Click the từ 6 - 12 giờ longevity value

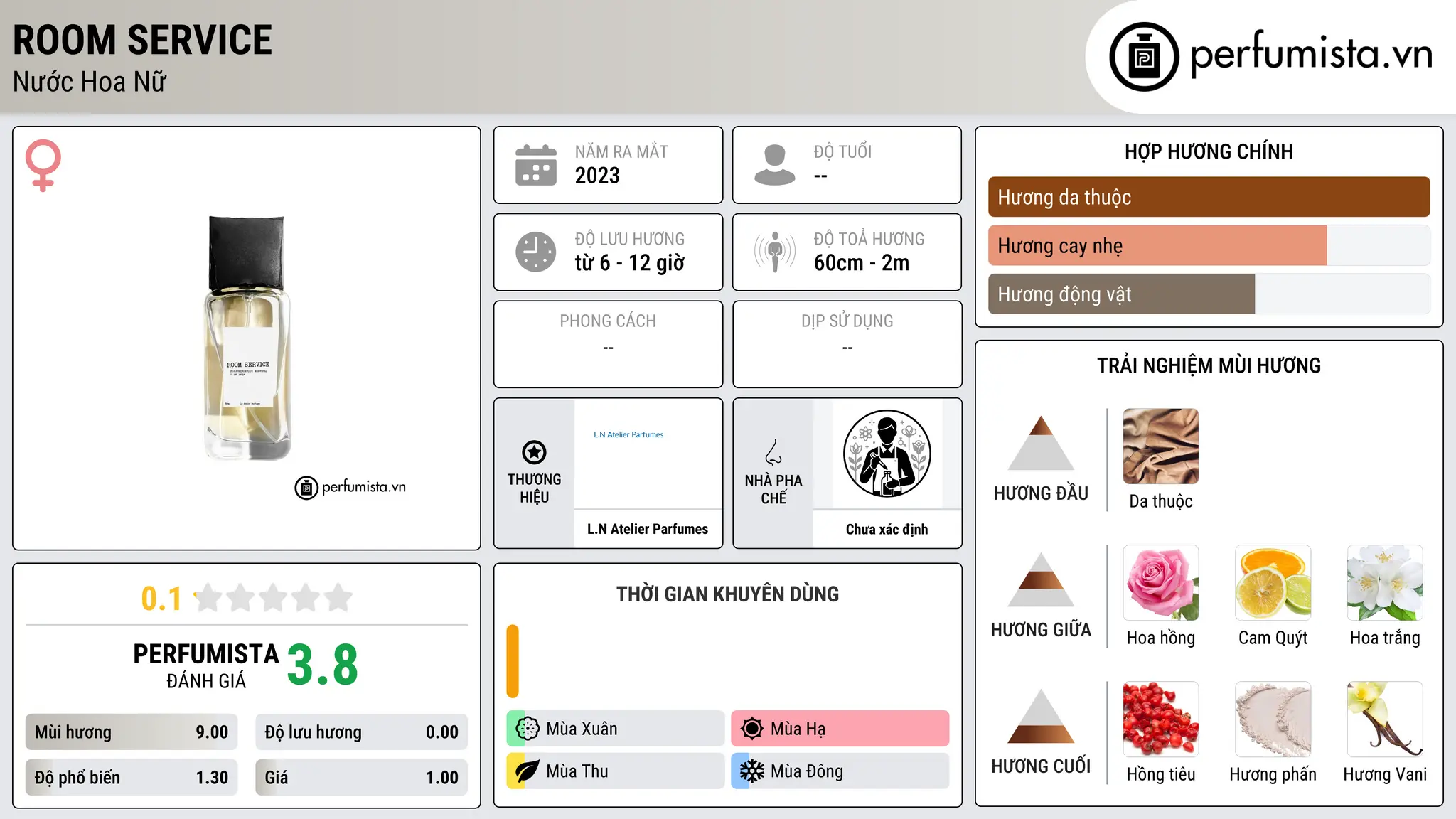[x=630, y=263]
